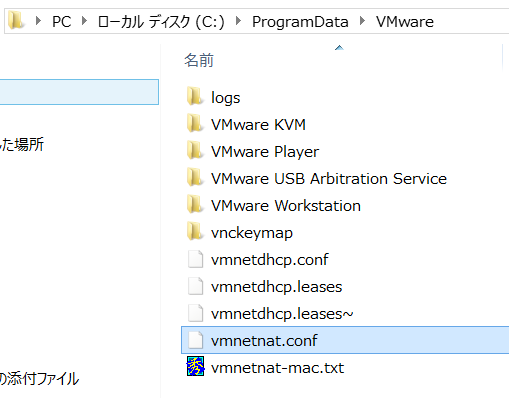Screen dimensions: 509x398
Task: Navigate to ProgramData in the breadcrumb
Action: [300, 22]
